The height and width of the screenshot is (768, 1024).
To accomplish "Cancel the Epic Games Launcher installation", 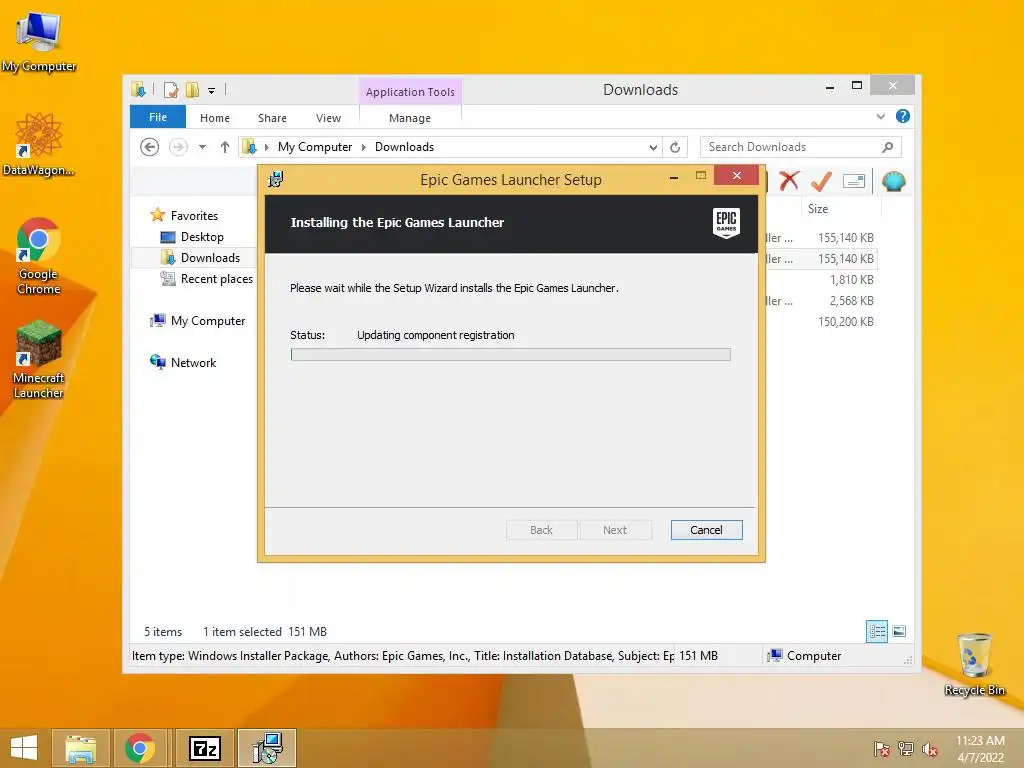I will (706, 530).
